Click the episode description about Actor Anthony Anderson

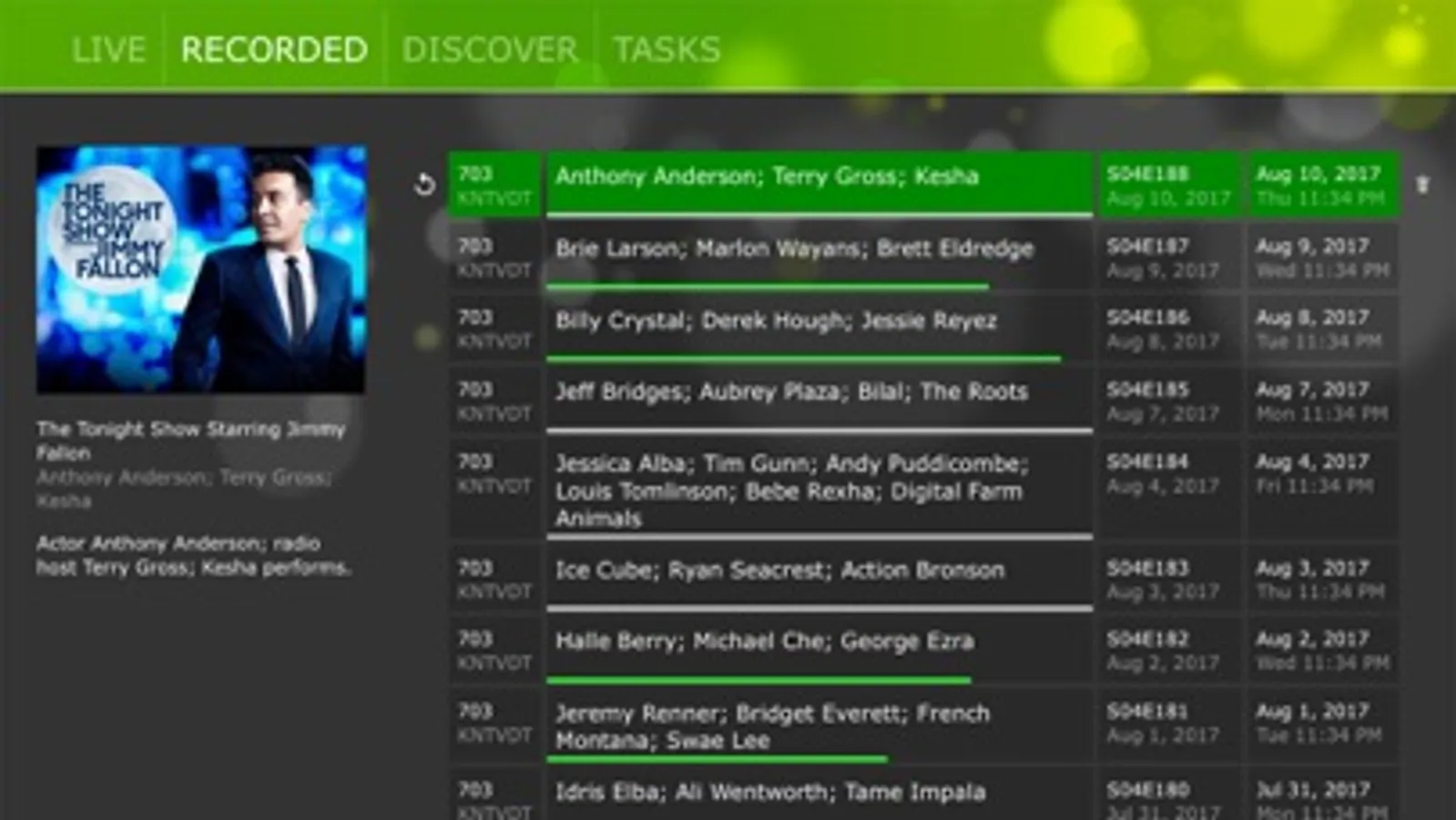point(193,556)
